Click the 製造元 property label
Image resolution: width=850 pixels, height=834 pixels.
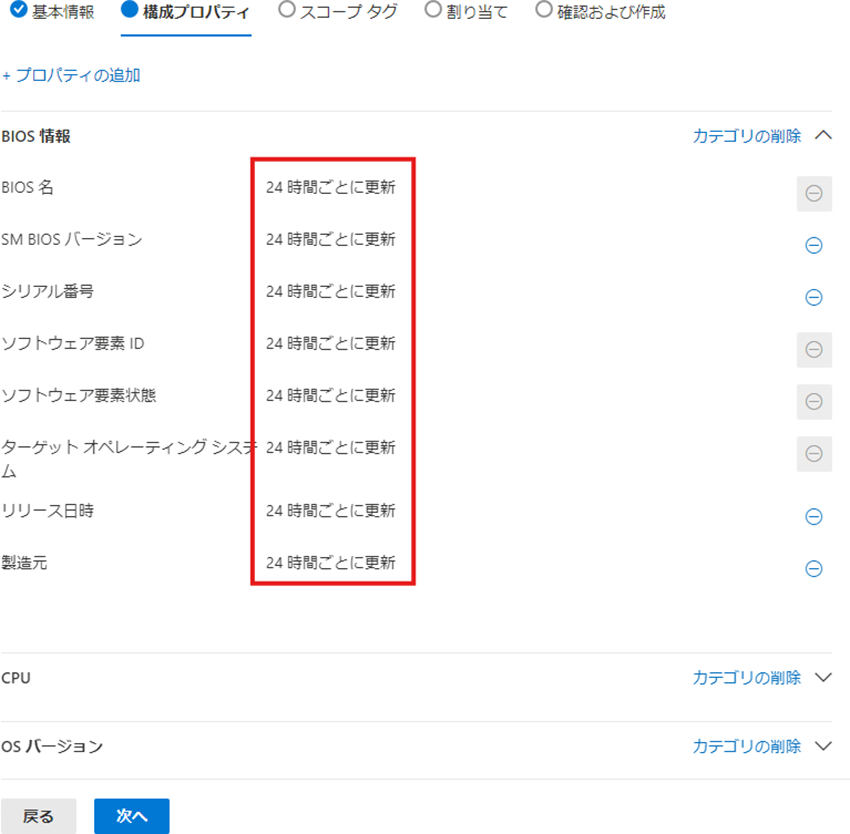[x=24, y=562]
